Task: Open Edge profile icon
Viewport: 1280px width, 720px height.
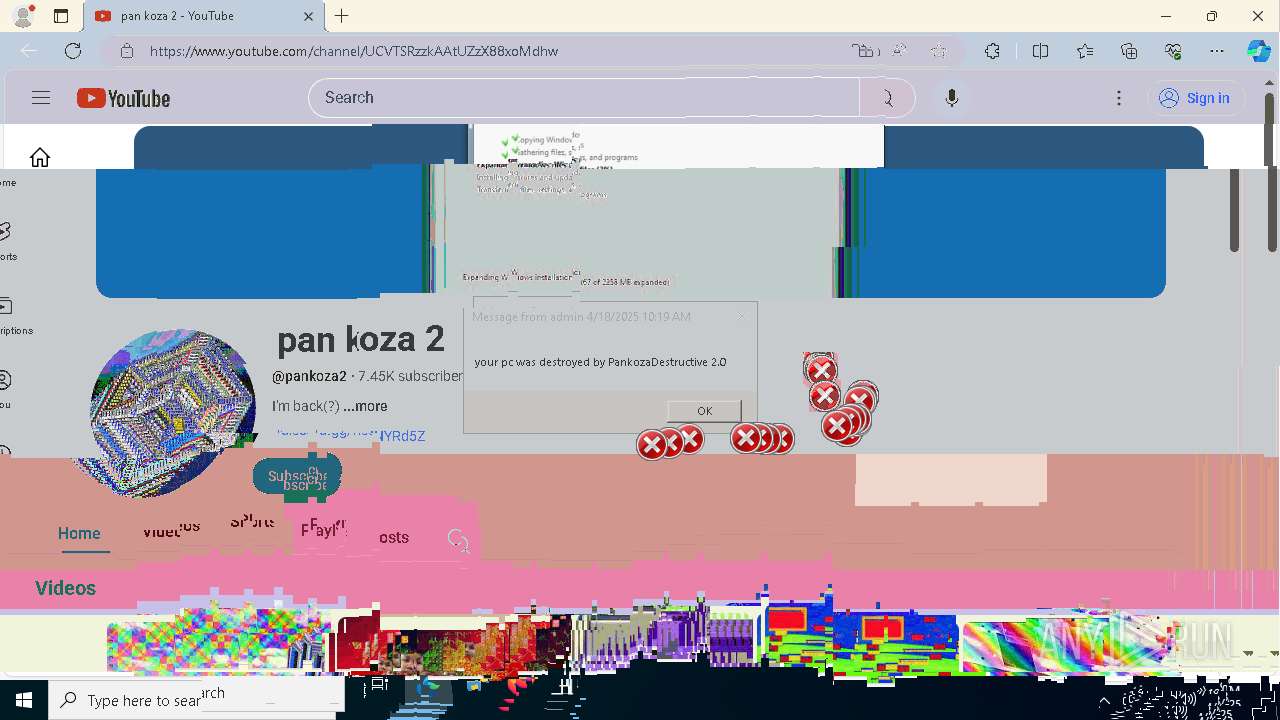Action: [x=22, y=16]
